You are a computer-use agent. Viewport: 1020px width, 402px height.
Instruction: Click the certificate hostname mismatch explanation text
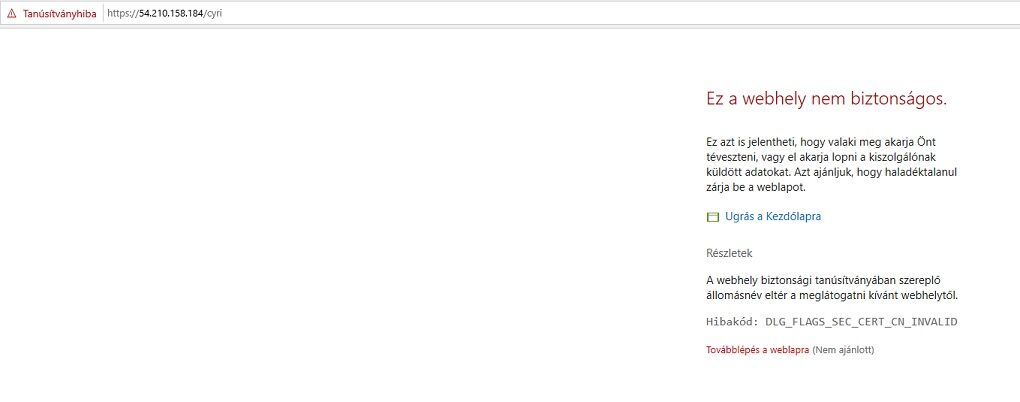pos(833,288)
